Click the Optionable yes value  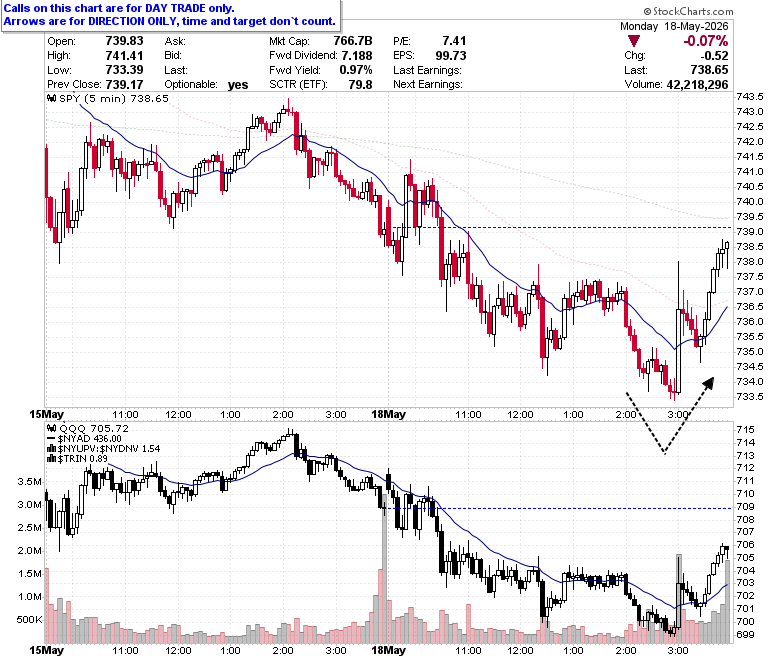click(x=238, y=85)
